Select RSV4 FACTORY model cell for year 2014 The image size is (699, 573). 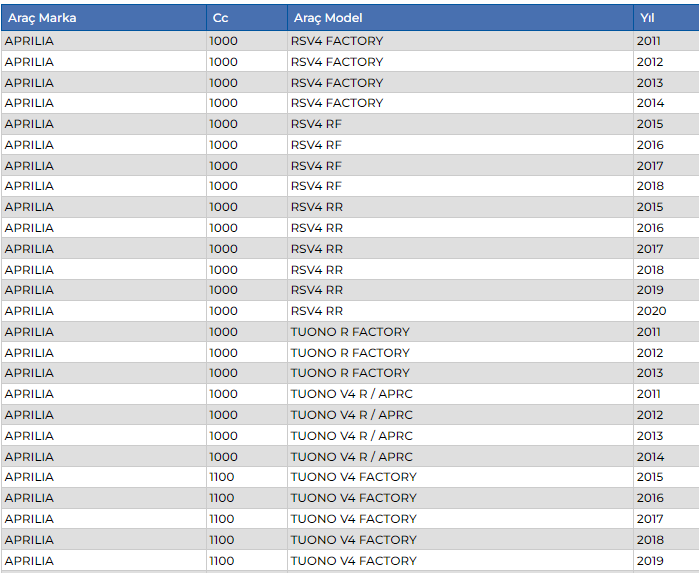pos(336,103)
